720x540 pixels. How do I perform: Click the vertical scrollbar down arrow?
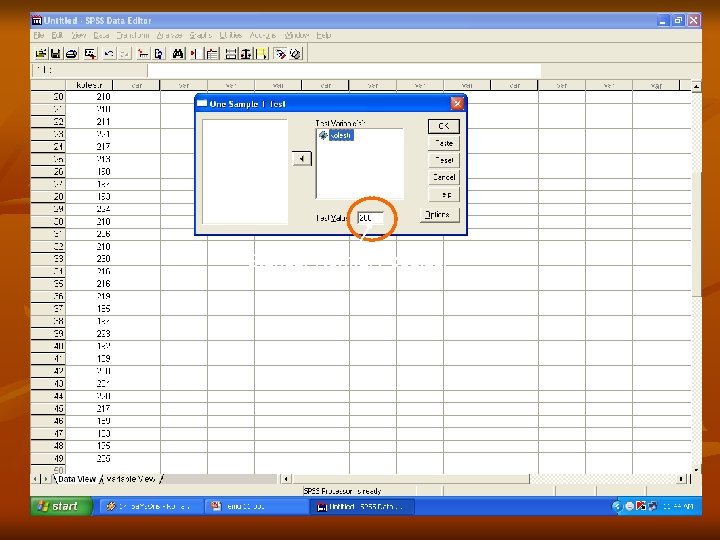click(x=697, y=469)
